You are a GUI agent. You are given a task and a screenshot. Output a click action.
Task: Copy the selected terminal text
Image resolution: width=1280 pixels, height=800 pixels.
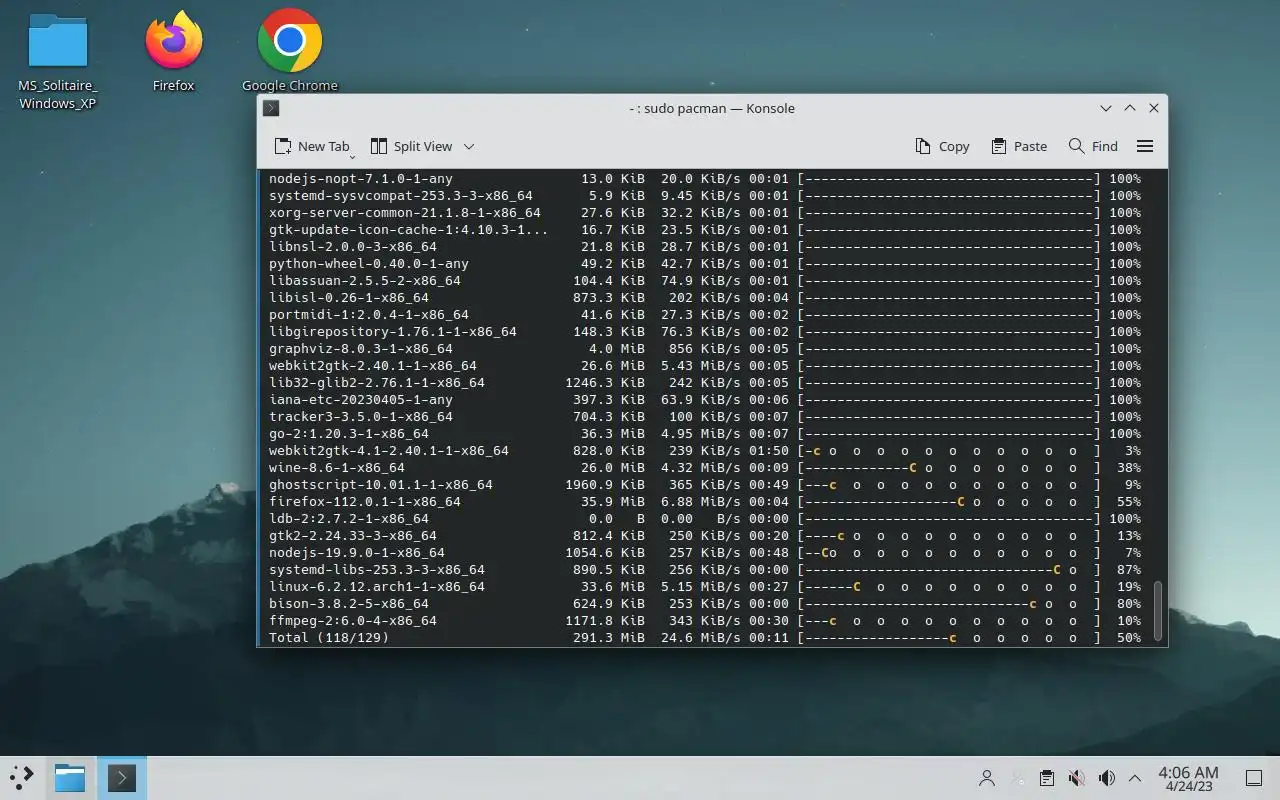point(942,146)
